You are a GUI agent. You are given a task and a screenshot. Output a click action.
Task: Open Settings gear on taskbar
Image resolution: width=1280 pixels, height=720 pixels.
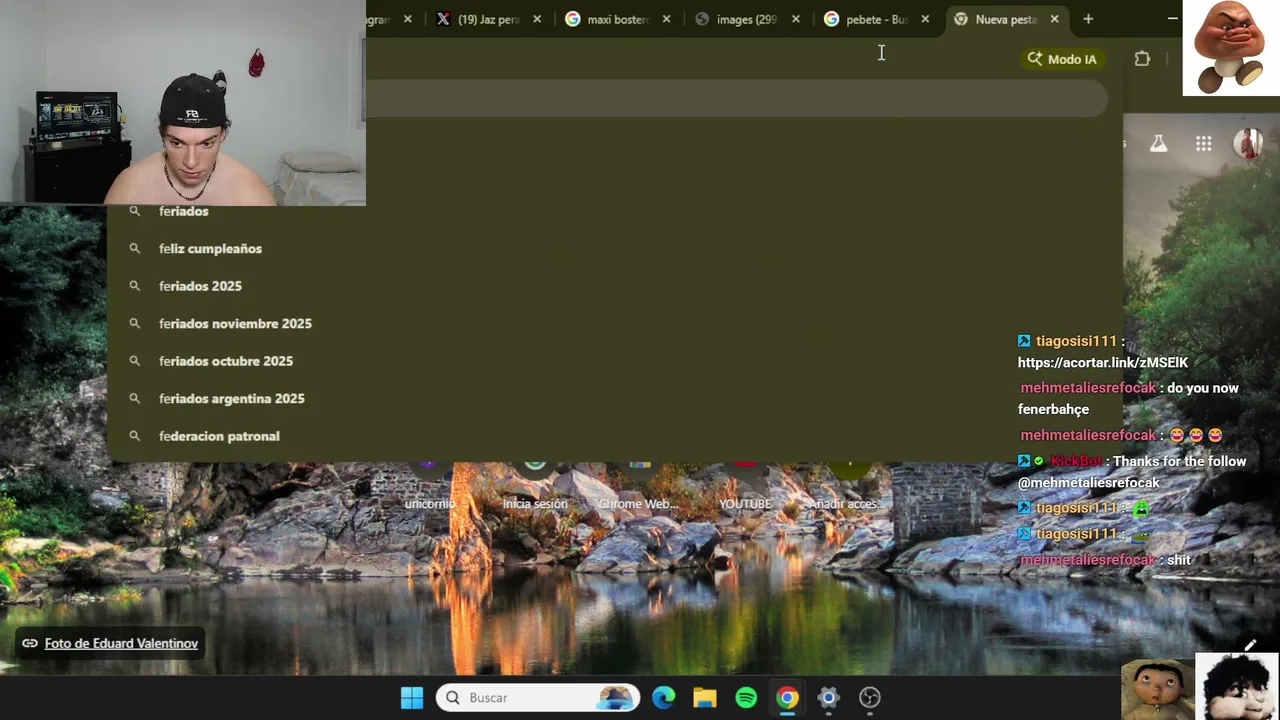pos(829,698)
